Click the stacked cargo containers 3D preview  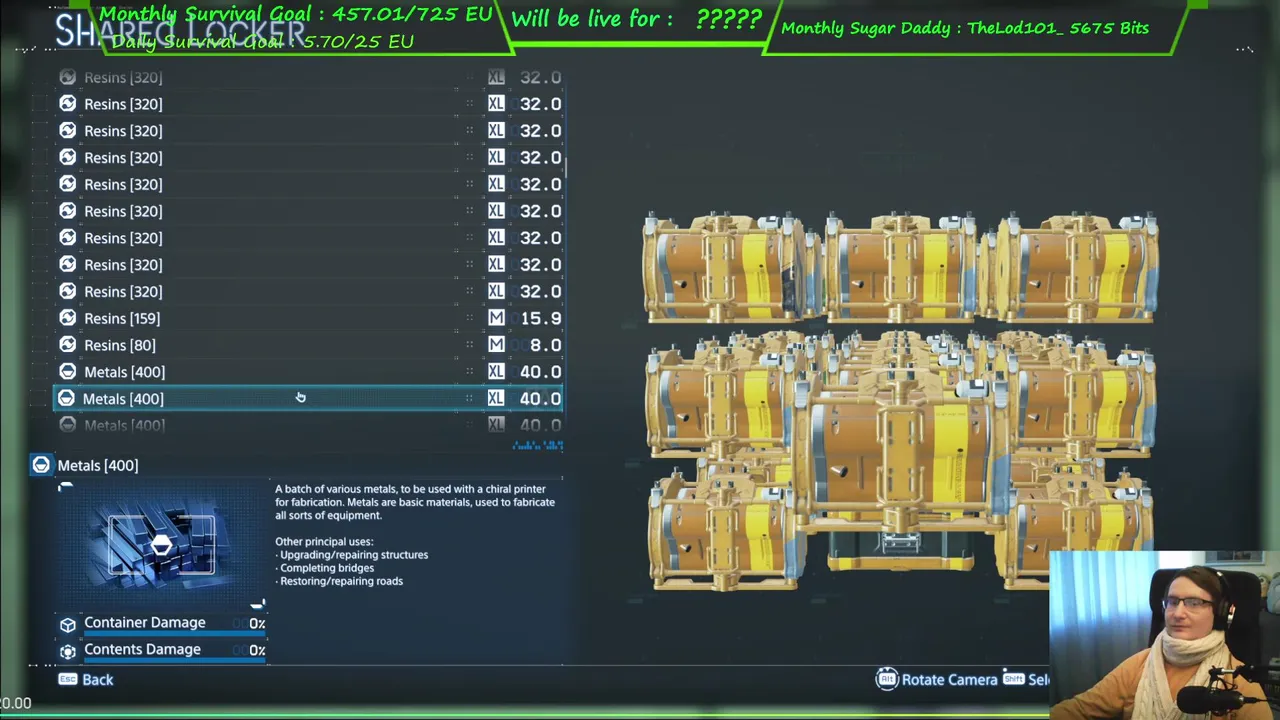(x=900, y=400)
